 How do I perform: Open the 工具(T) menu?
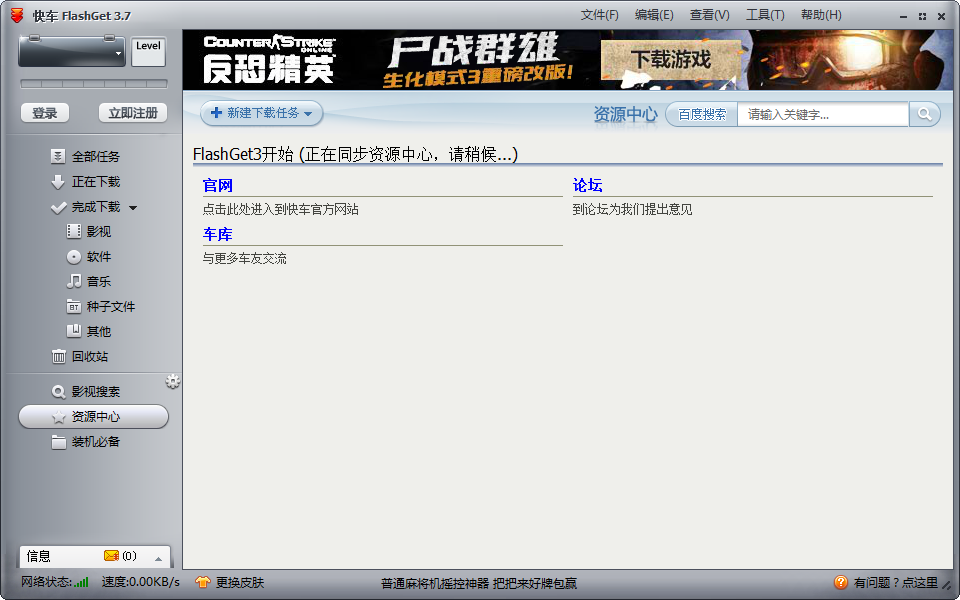765,15
